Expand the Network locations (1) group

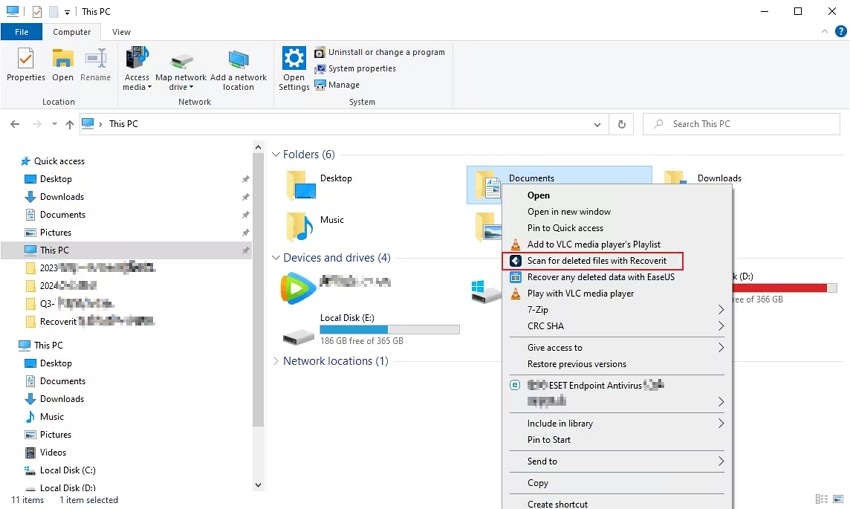[x=276, y=361]
